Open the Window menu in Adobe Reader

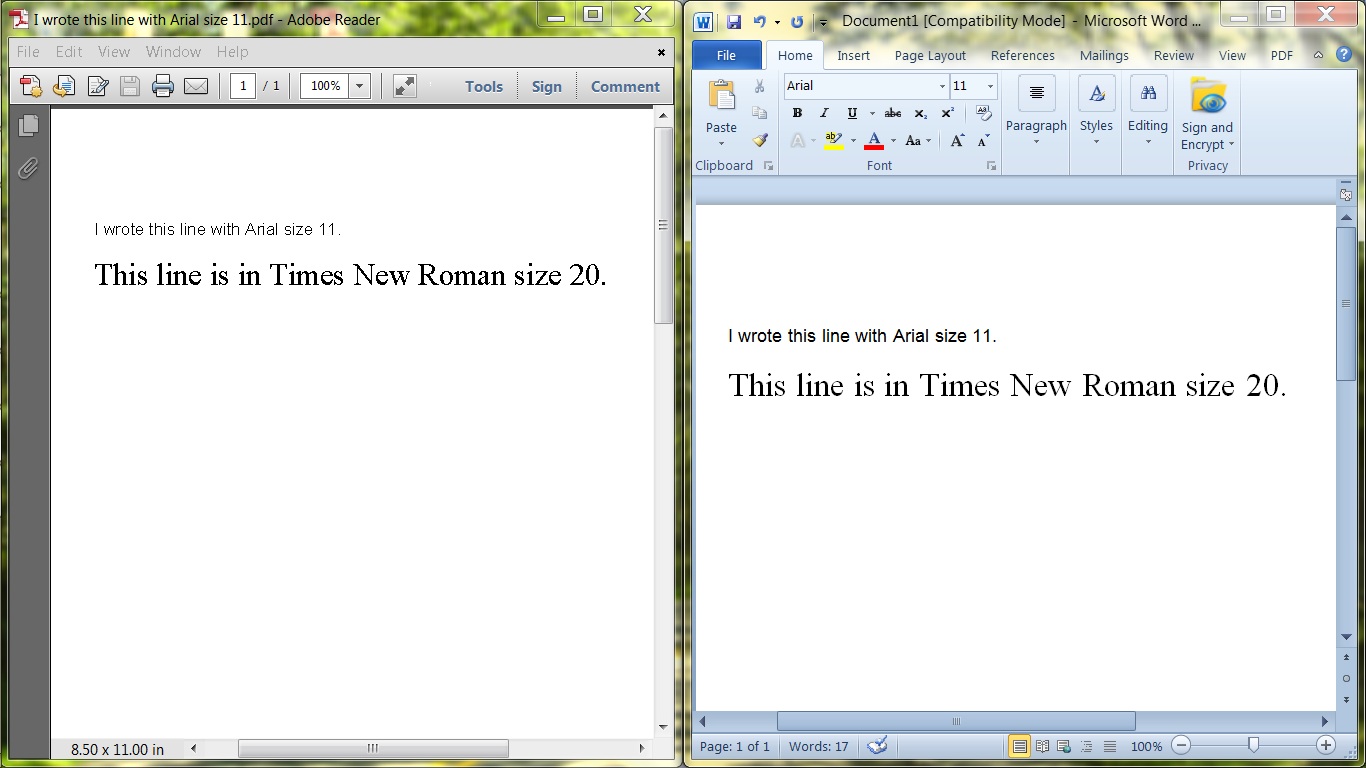[173, 52]
